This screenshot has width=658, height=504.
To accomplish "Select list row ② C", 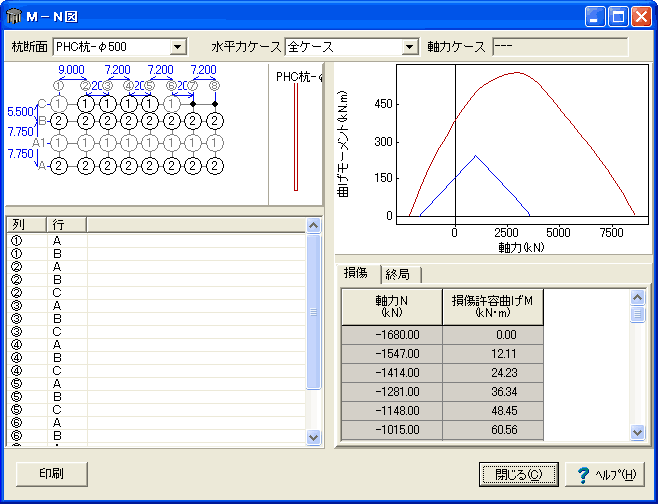I will click(x=156, y=293).
